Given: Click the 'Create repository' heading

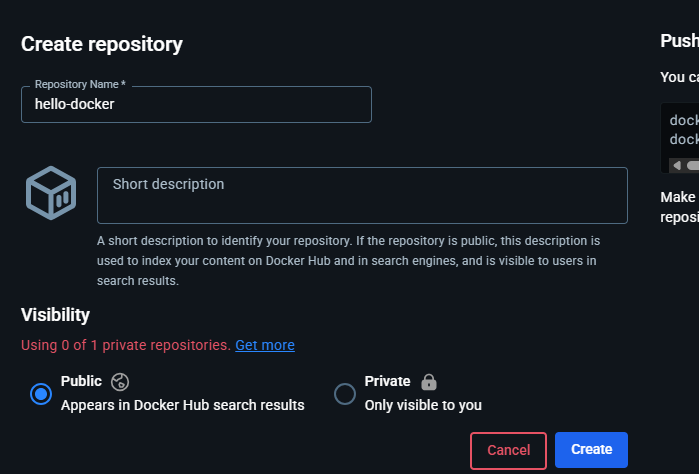Looking at the screenshot, I should (102, 44).
